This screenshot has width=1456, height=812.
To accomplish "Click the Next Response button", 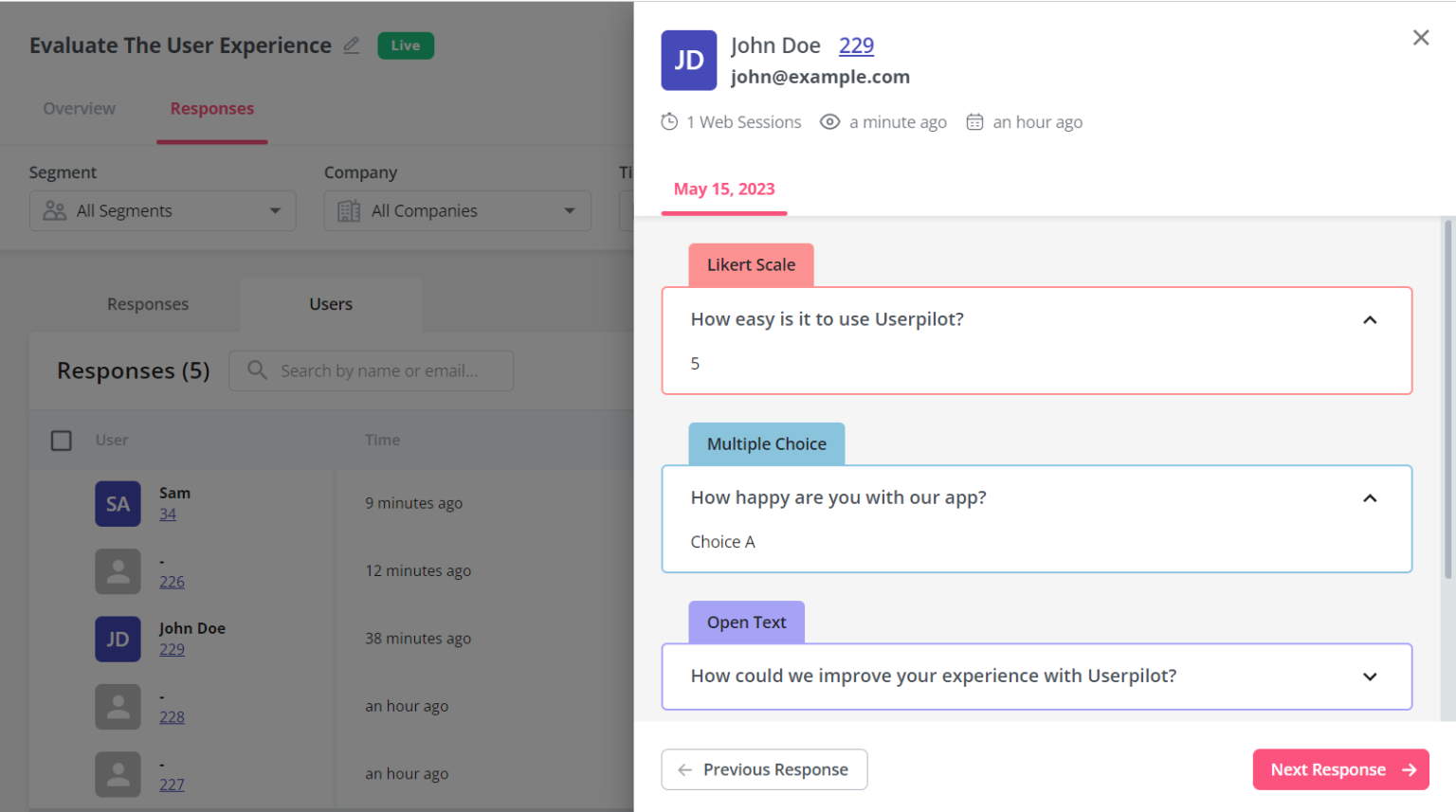I will pos(1340,769).
